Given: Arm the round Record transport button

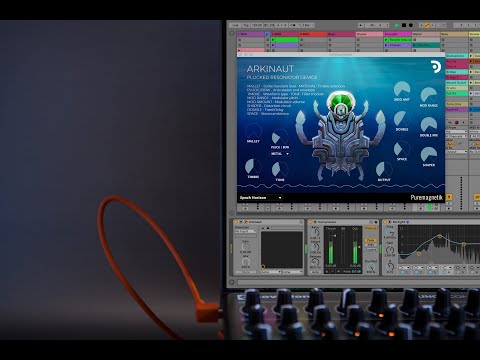Looking at the screenshot, I should tap(411, 25).
